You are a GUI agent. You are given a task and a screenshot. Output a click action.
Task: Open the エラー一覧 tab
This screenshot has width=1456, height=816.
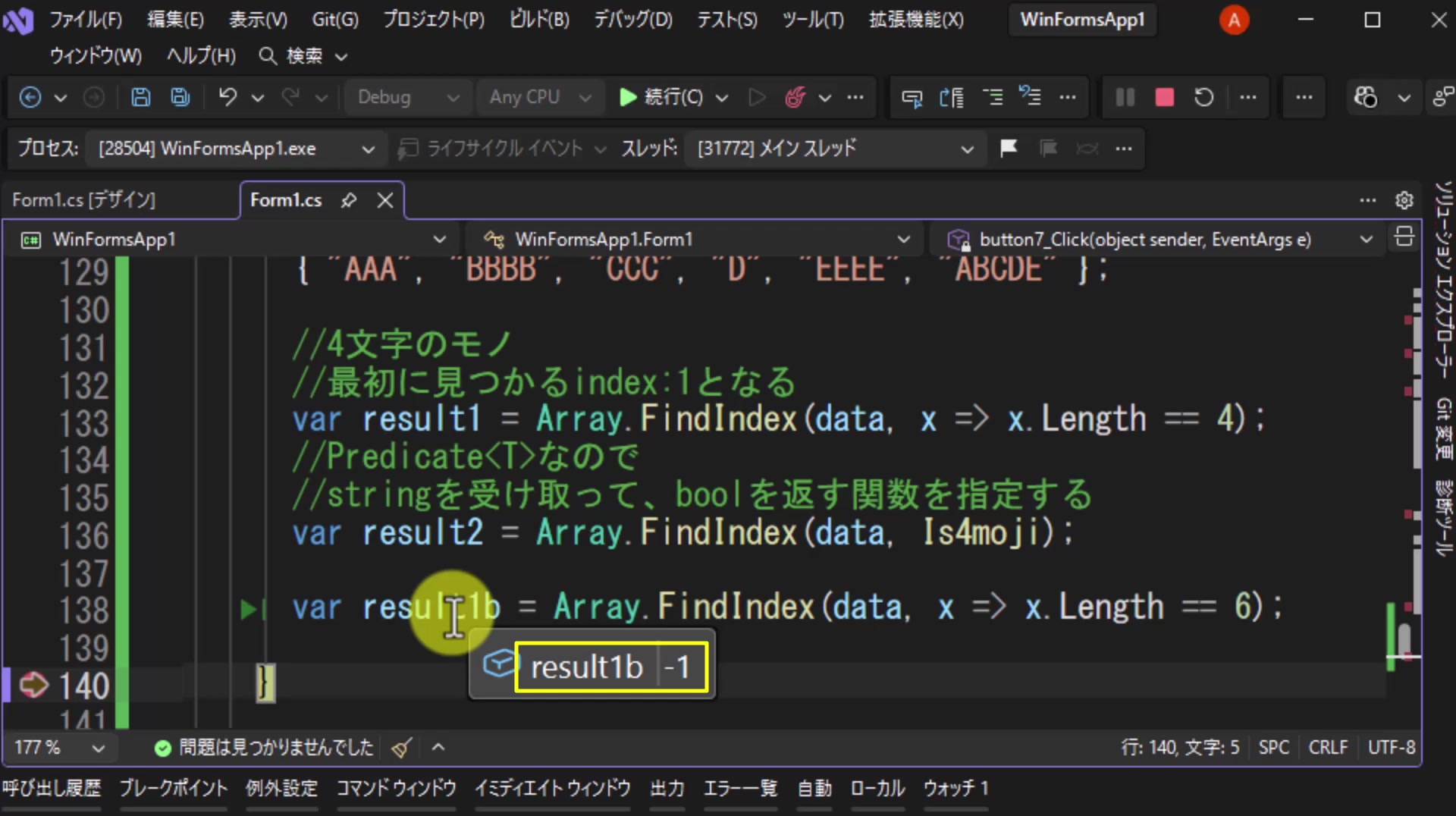[x=740, y=789]
